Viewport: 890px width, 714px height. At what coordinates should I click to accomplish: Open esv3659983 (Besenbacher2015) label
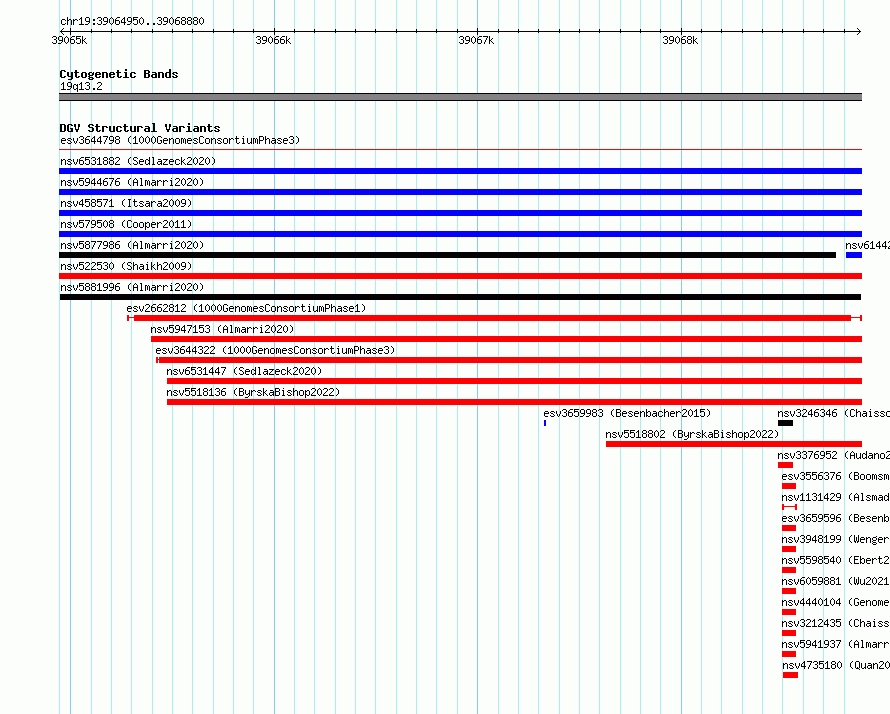[x=627, y=413]
